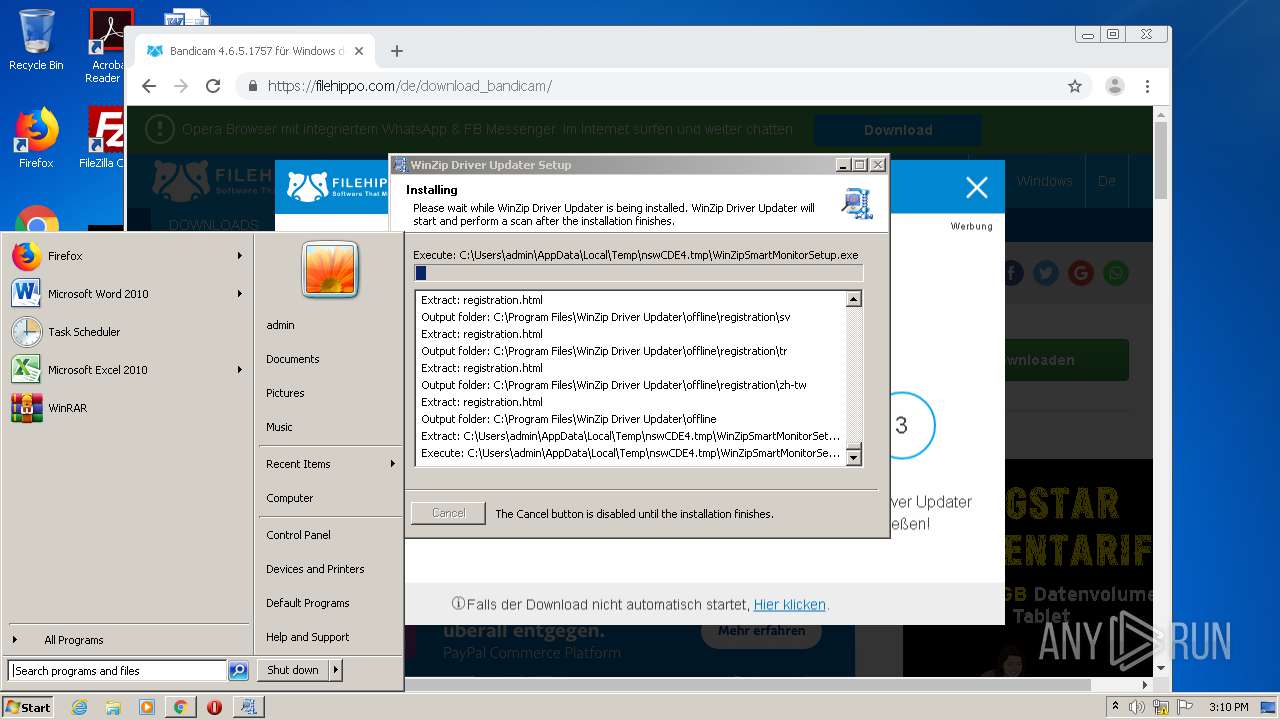The image size is (1280, 720).
Task: Launch Microsoft Word 2010 from Start menu
Action: [126, 294]
